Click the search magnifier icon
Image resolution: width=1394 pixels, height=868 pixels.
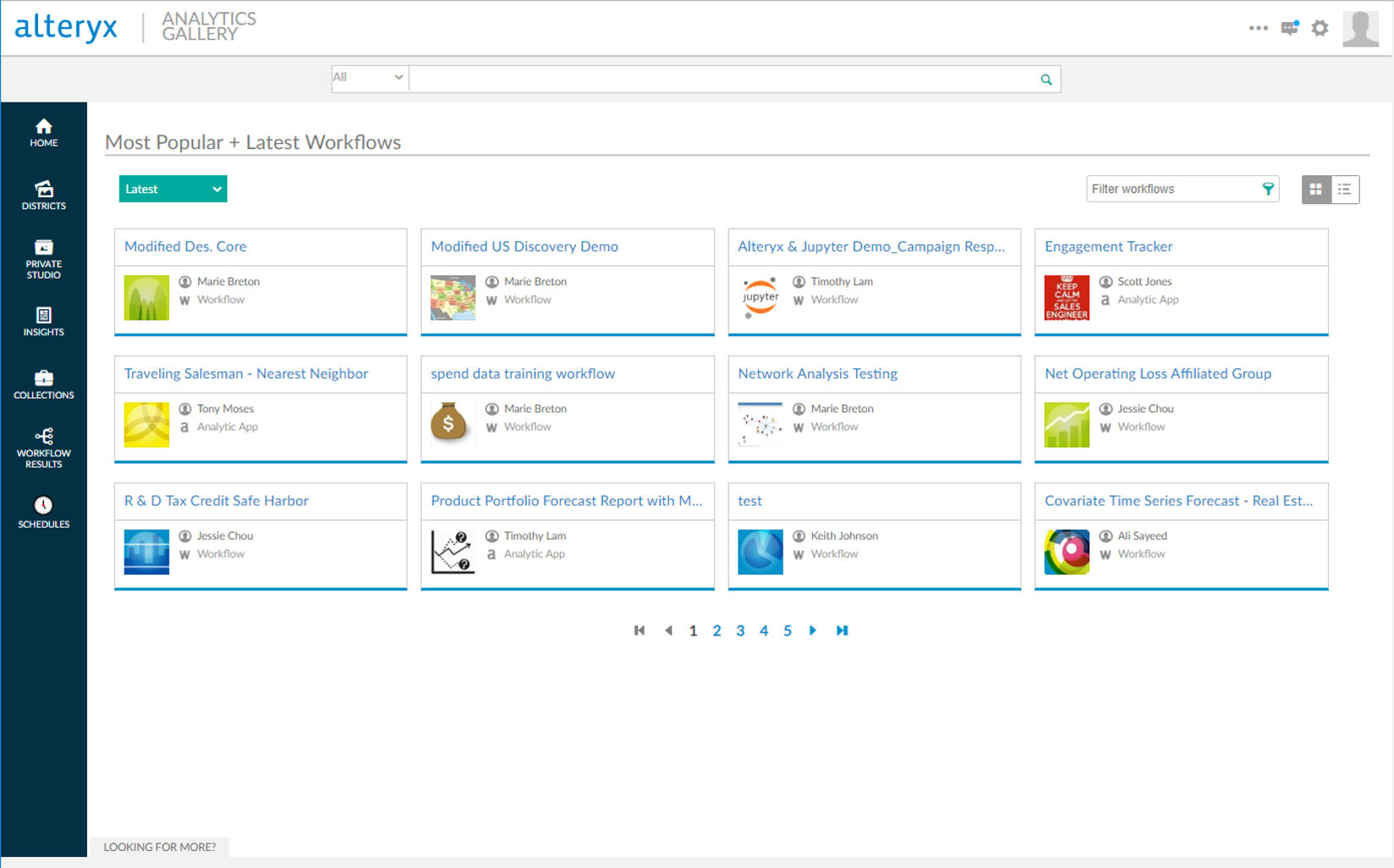[1046, 80]
